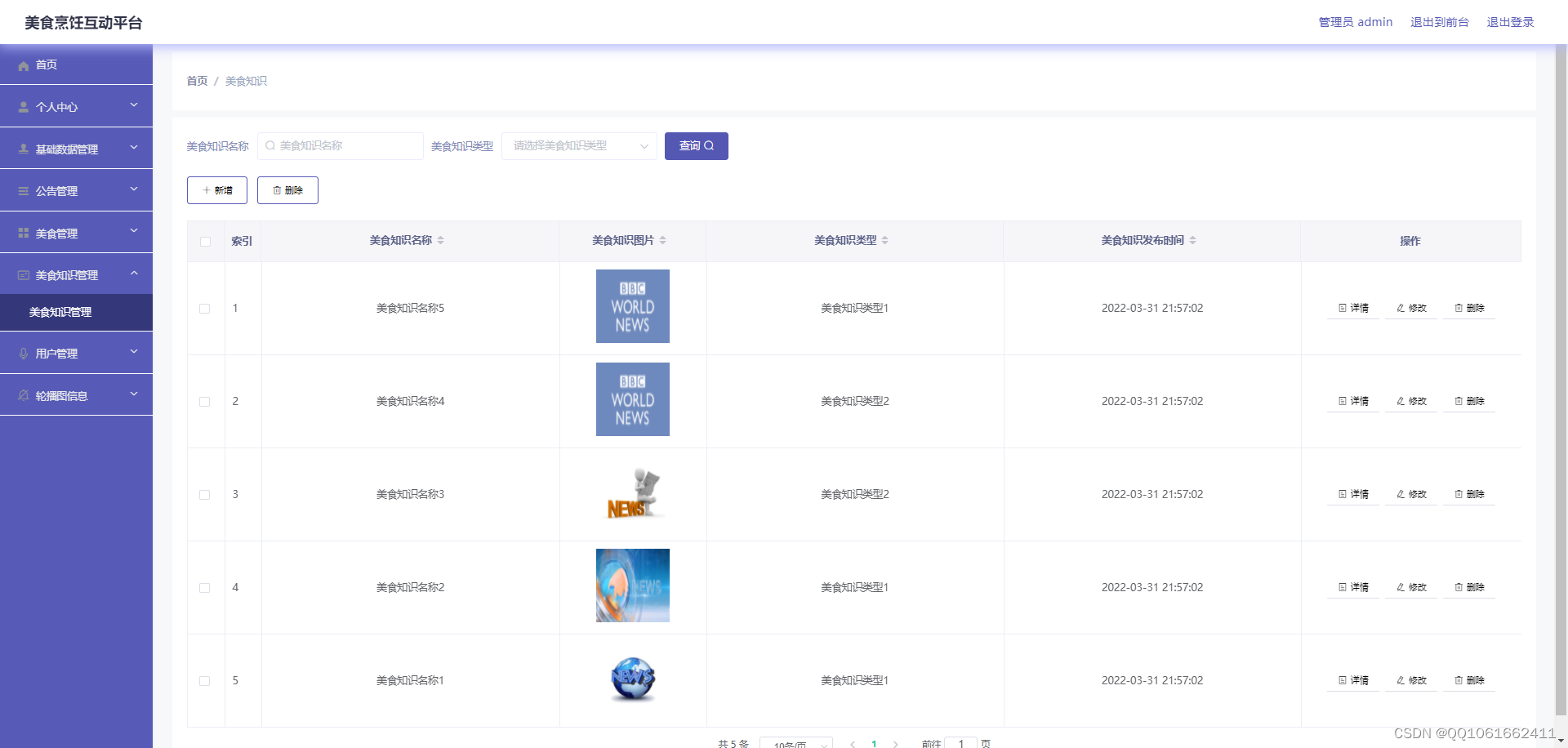Image resolution: width=1568 pixels, height=748 pixels.
Task: Click the 公告管理 announcement icon
Action: pos(23,189)
